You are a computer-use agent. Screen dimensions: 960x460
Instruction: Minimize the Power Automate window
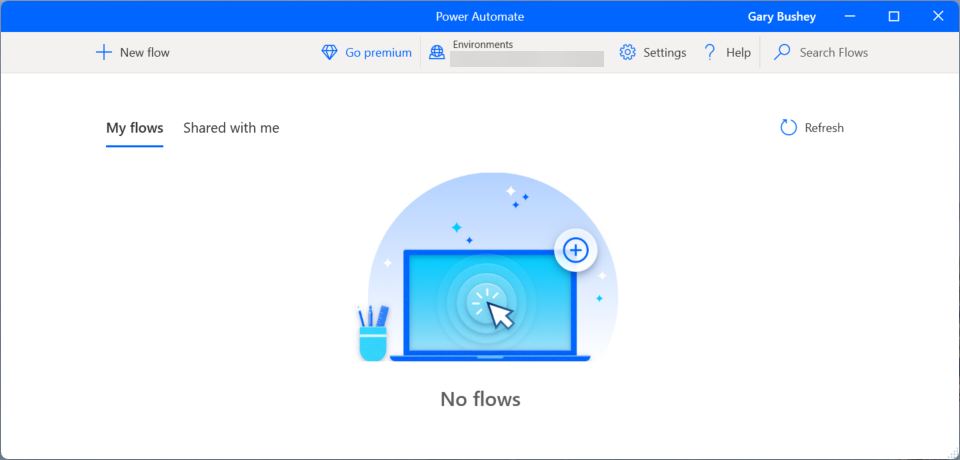(850, 17)
